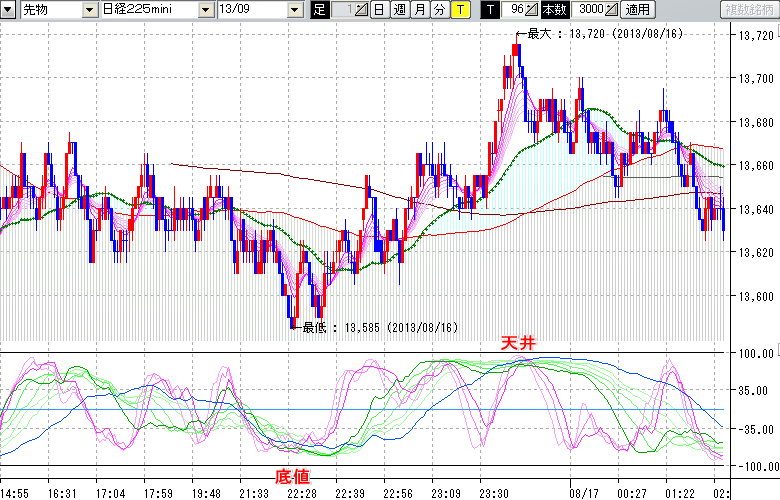Click the 適用 apply button
The image size is (780, 500).
coord(637,10)
